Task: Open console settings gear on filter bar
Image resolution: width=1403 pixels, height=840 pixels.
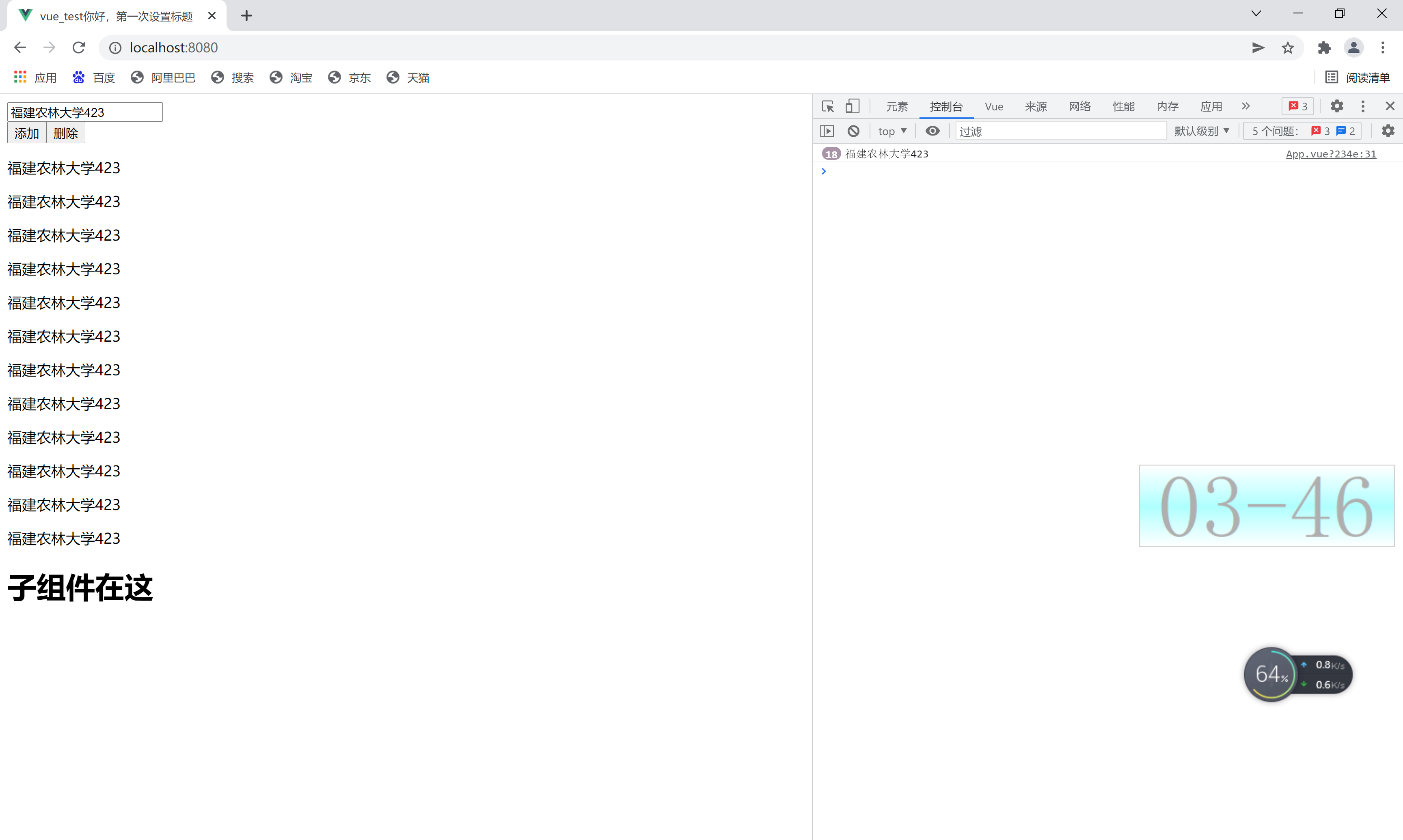Action: [1388, 131]
